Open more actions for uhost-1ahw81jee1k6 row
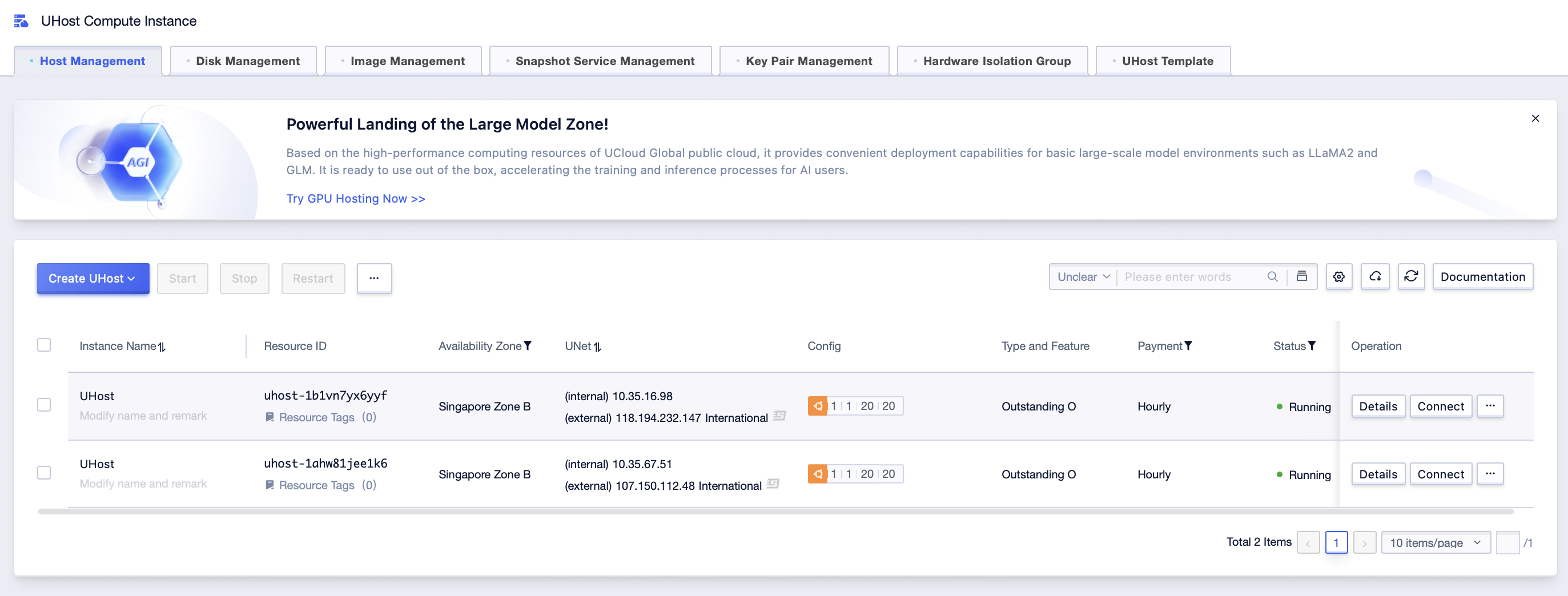 pos(1489,474)
